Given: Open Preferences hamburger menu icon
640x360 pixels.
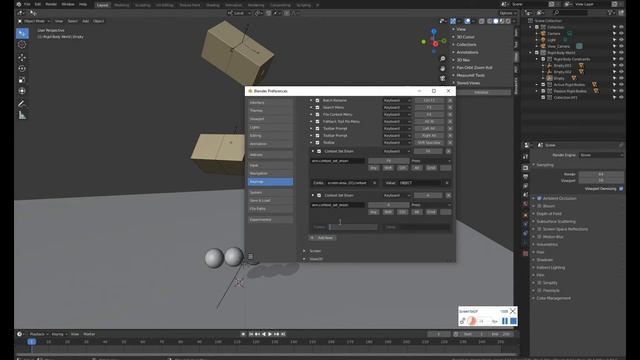Looking at the screenshot, I should pyautogui.click(x=250, y=256).
